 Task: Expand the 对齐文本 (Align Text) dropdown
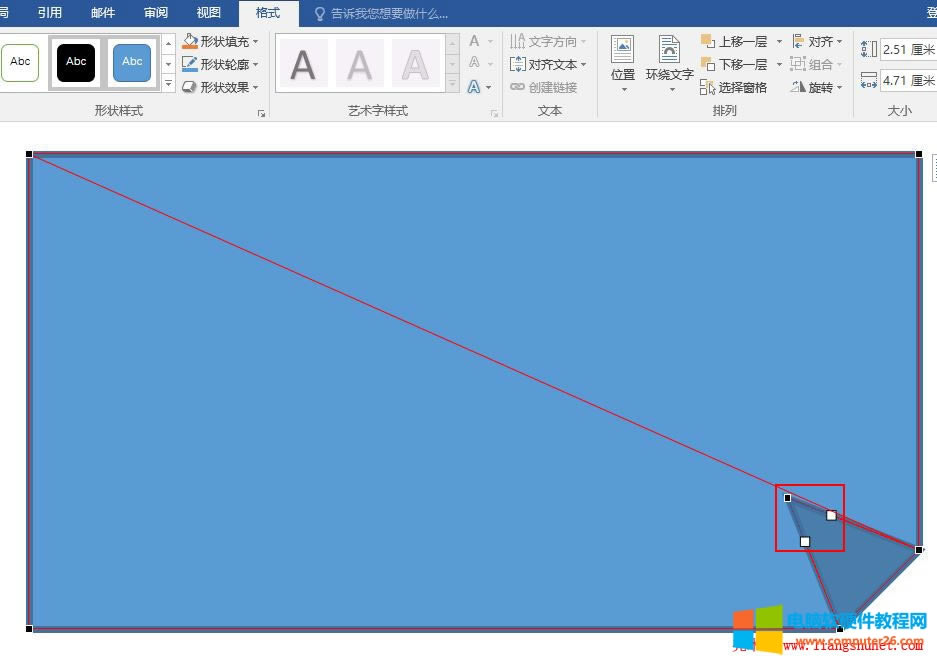pos(547,64)
